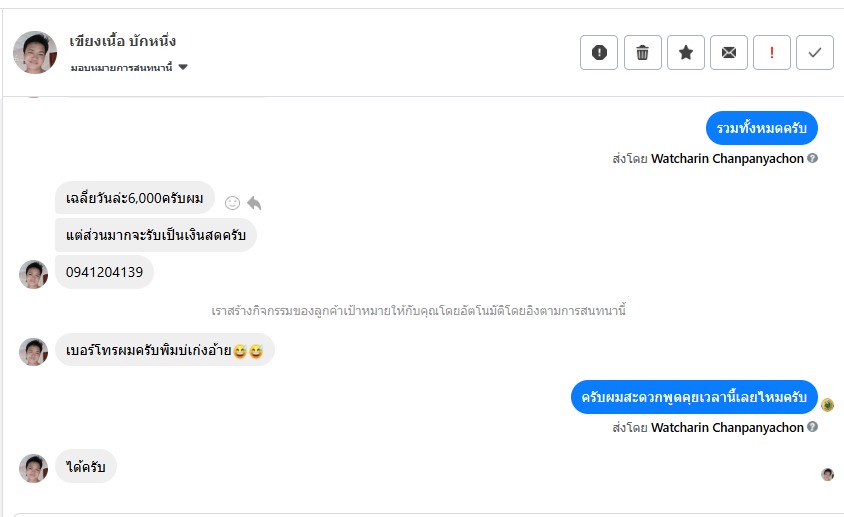Click the แต่ส่วนมากจะรับเป็นเงินสดครับ message bubble

click(x=155, y=235)
